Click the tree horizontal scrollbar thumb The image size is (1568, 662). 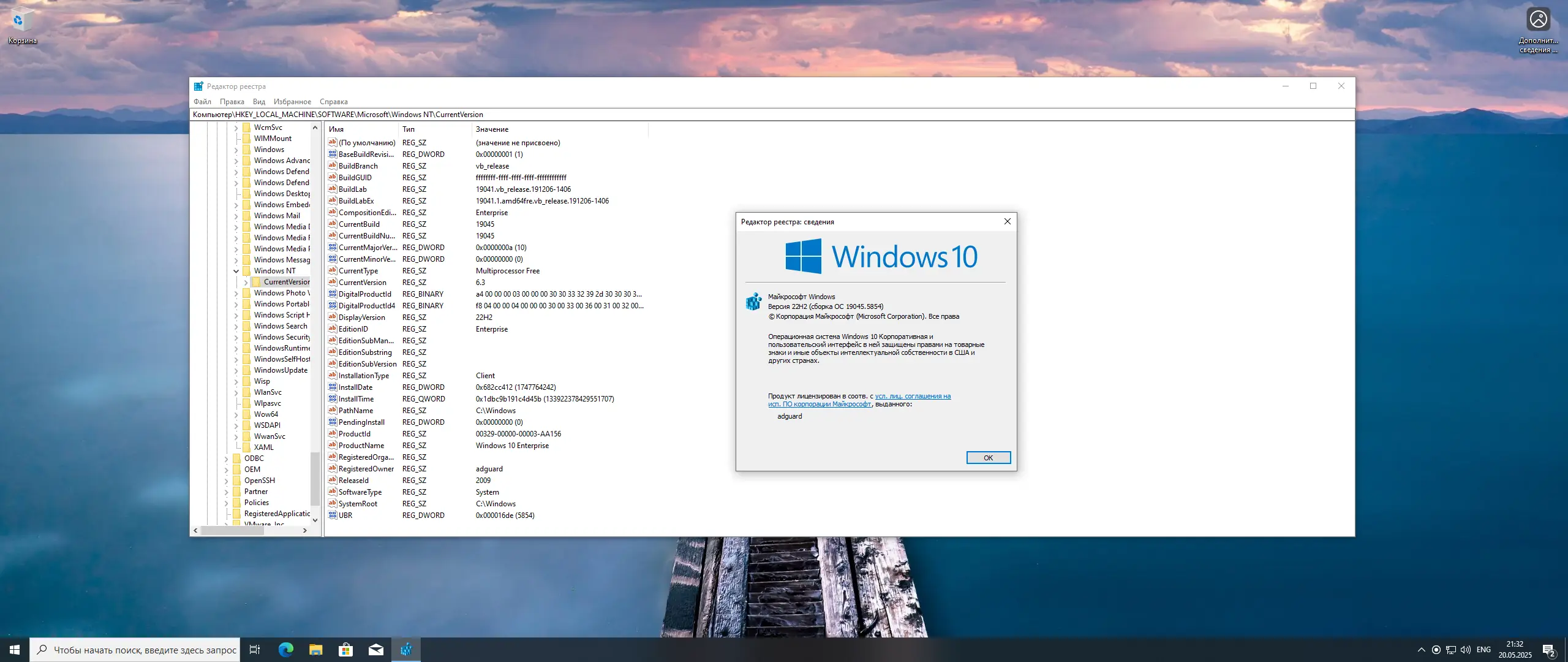(x=233, y=530)
